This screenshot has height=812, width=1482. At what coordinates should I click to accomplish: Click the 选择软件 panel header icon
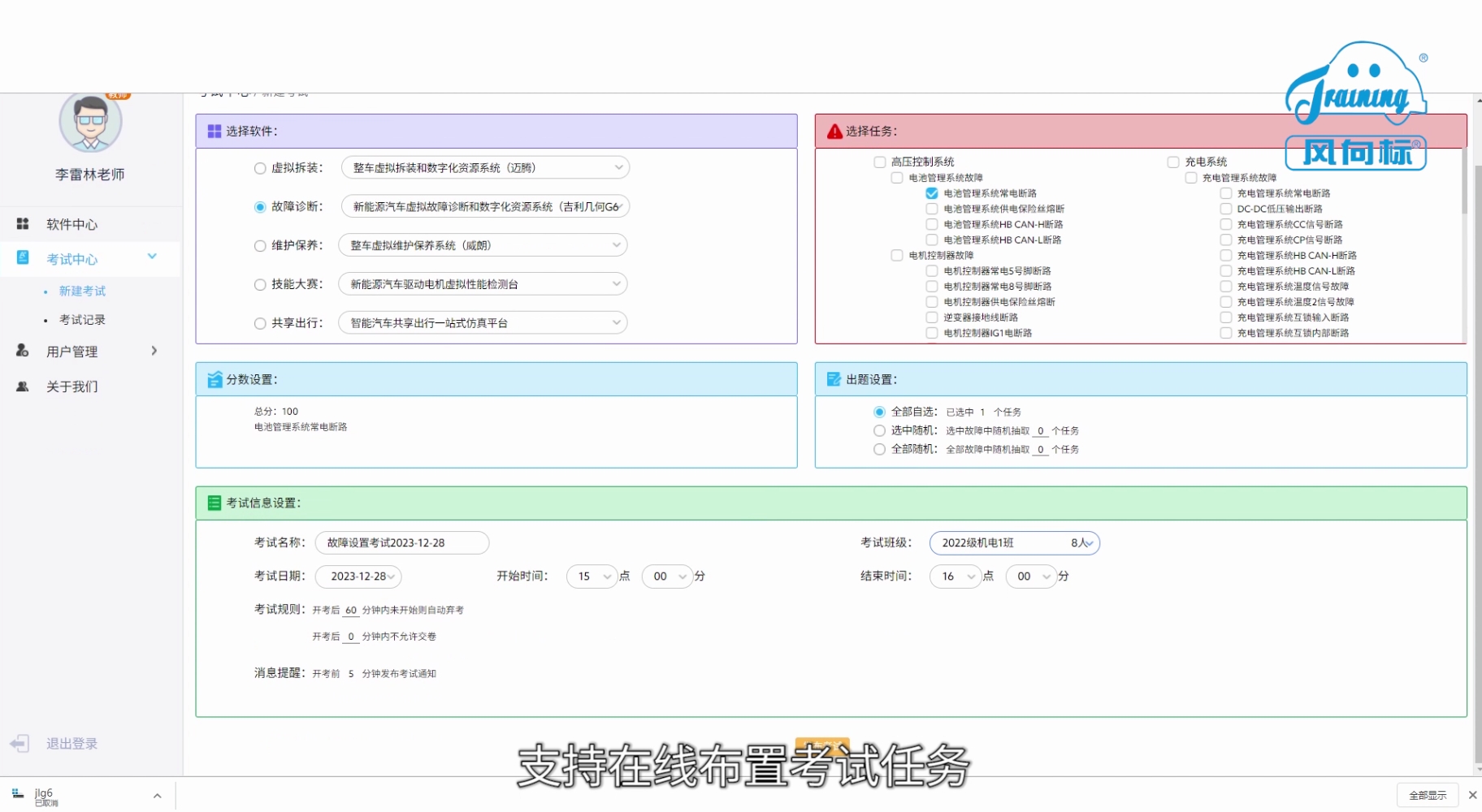pos(214,132)
